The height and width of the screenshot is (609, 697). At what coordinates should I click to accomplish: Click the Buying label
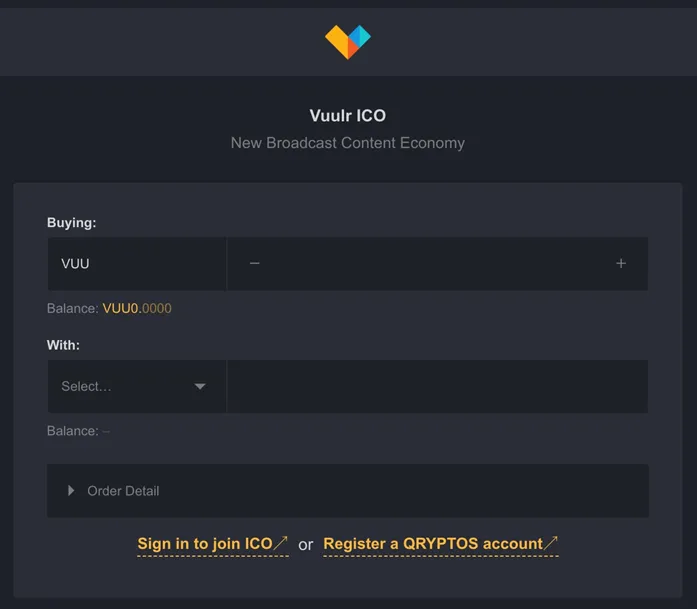[x=72, y=222]
